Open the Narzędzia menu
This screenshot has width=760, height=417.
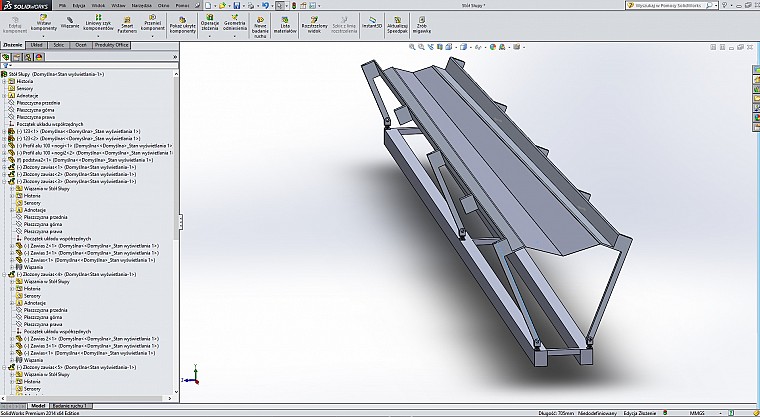point(142,5)
